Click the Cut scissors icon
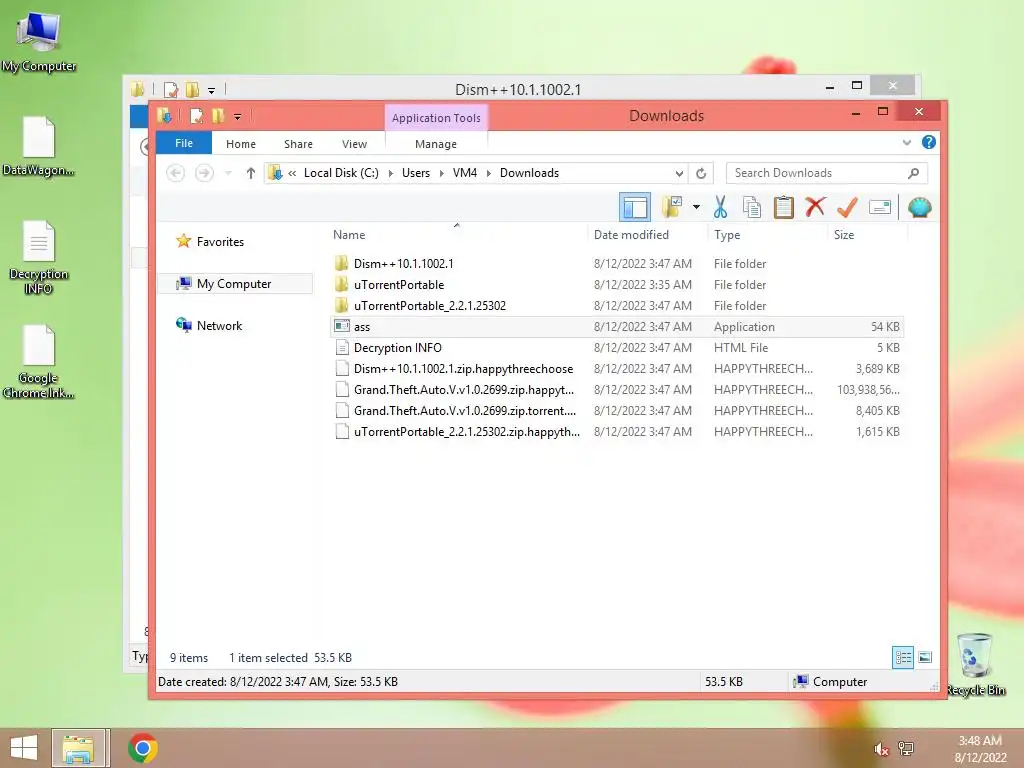 pos(720,207)
